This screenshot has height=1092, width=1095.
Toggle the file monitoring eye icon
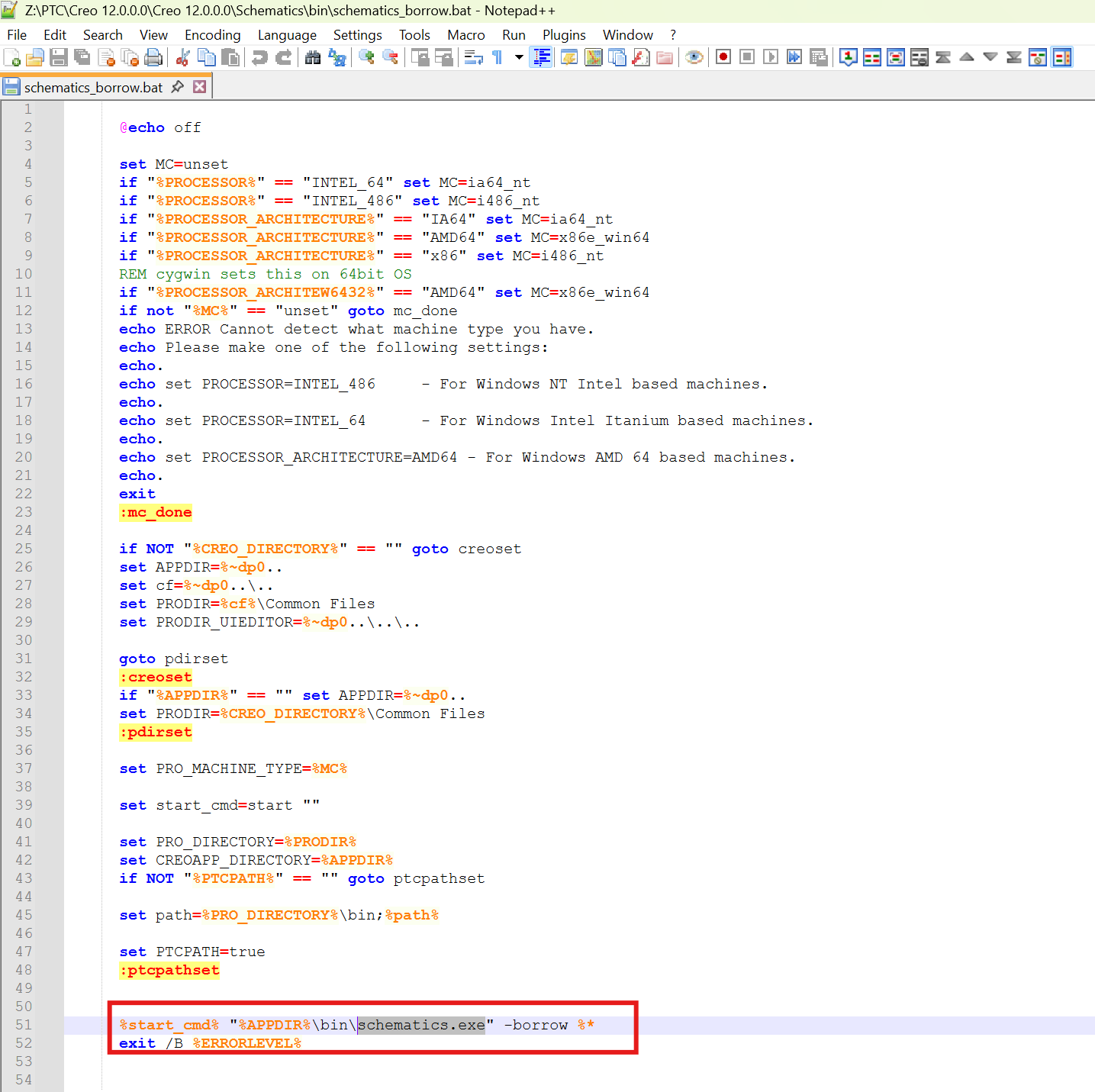[694, 57]
